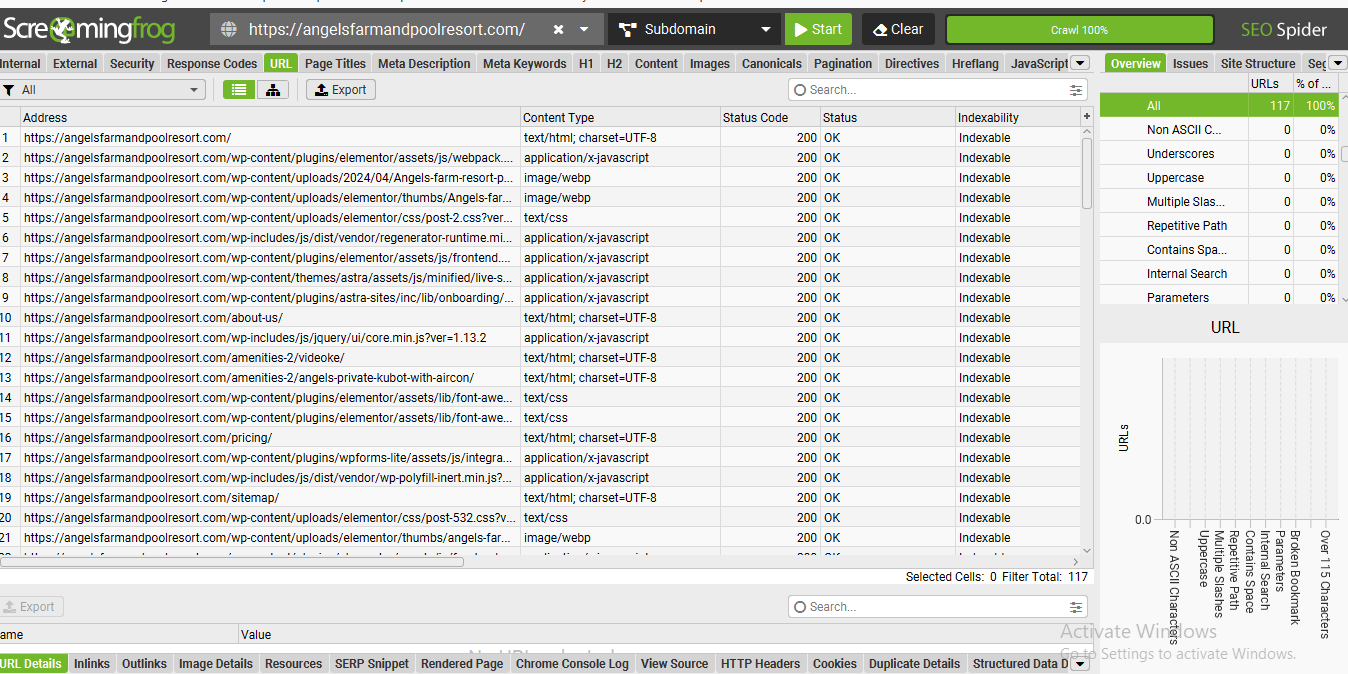This screenshot has height=674, width=1348.
Task: Open the Canonicals tab
Action: (x=771, y=63)
